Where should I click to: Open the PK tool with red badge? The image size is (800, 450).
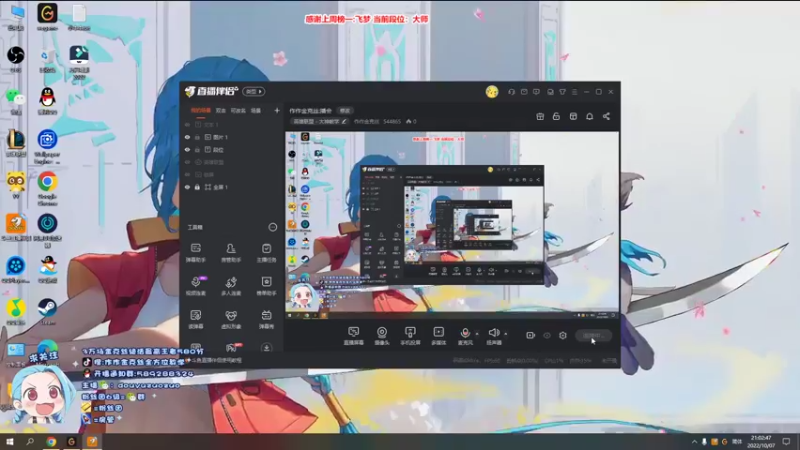point(232,347)
